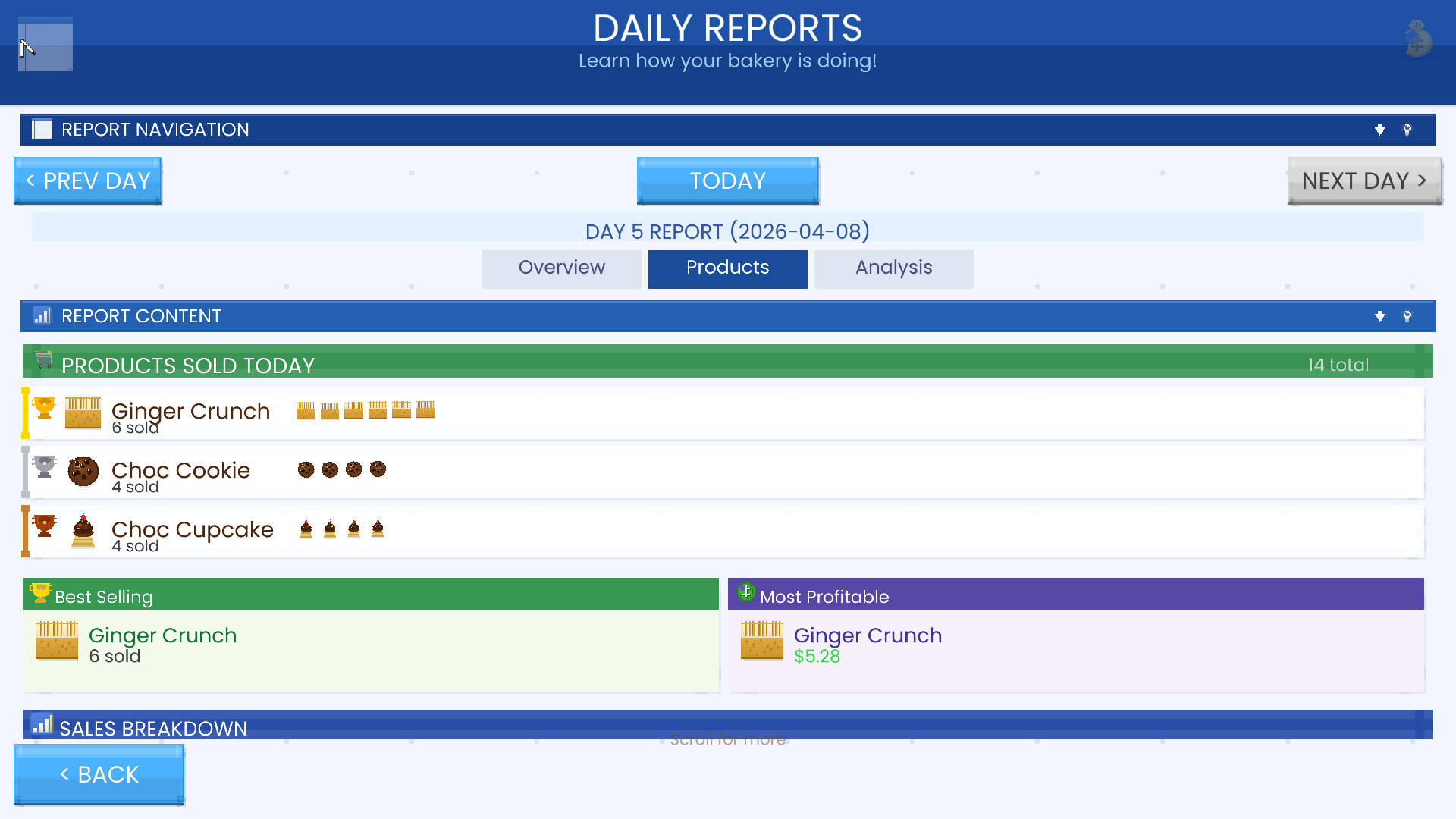Click the shopping cart icon in Products Sold Today

(x=44, y=360)
